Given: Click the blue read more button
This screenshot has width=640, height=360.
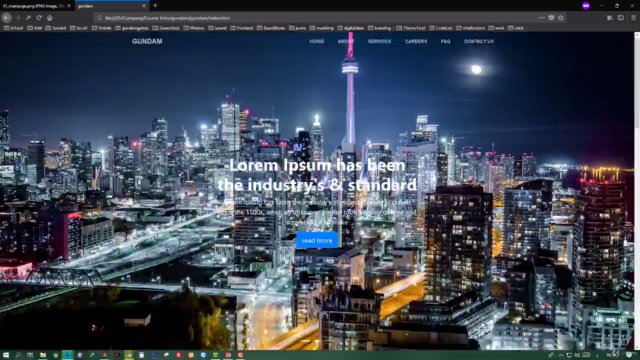Looking at the screenshot, I should pyautogui.click(x=317, y=240).
